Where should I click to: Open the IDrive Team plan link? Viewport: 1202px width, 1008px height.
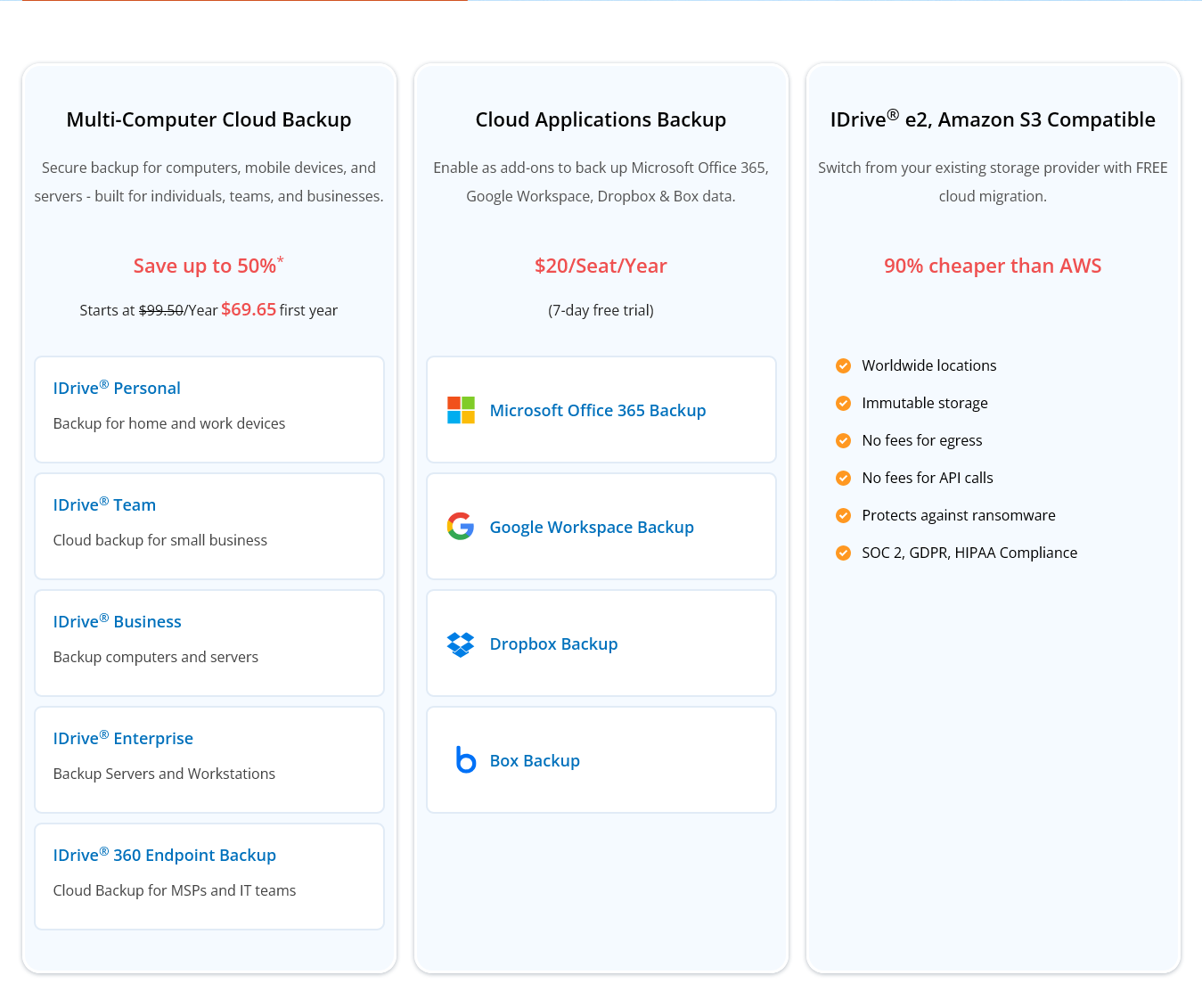[104, 505]
